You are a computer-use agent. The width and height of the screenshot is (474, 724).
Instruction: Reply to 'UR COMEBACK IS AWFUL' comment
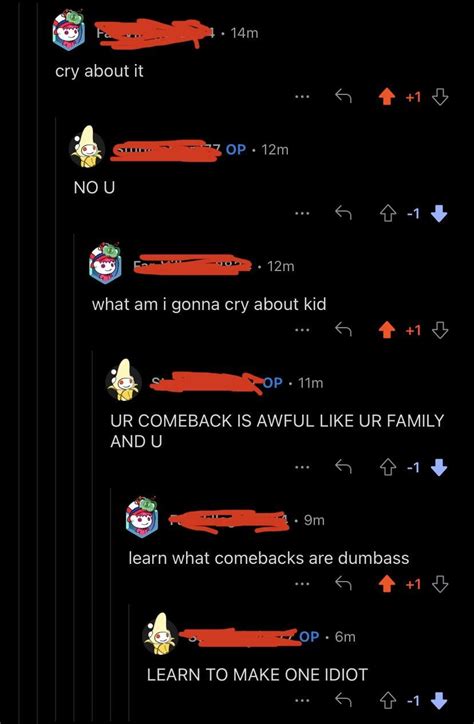(343, 467)
